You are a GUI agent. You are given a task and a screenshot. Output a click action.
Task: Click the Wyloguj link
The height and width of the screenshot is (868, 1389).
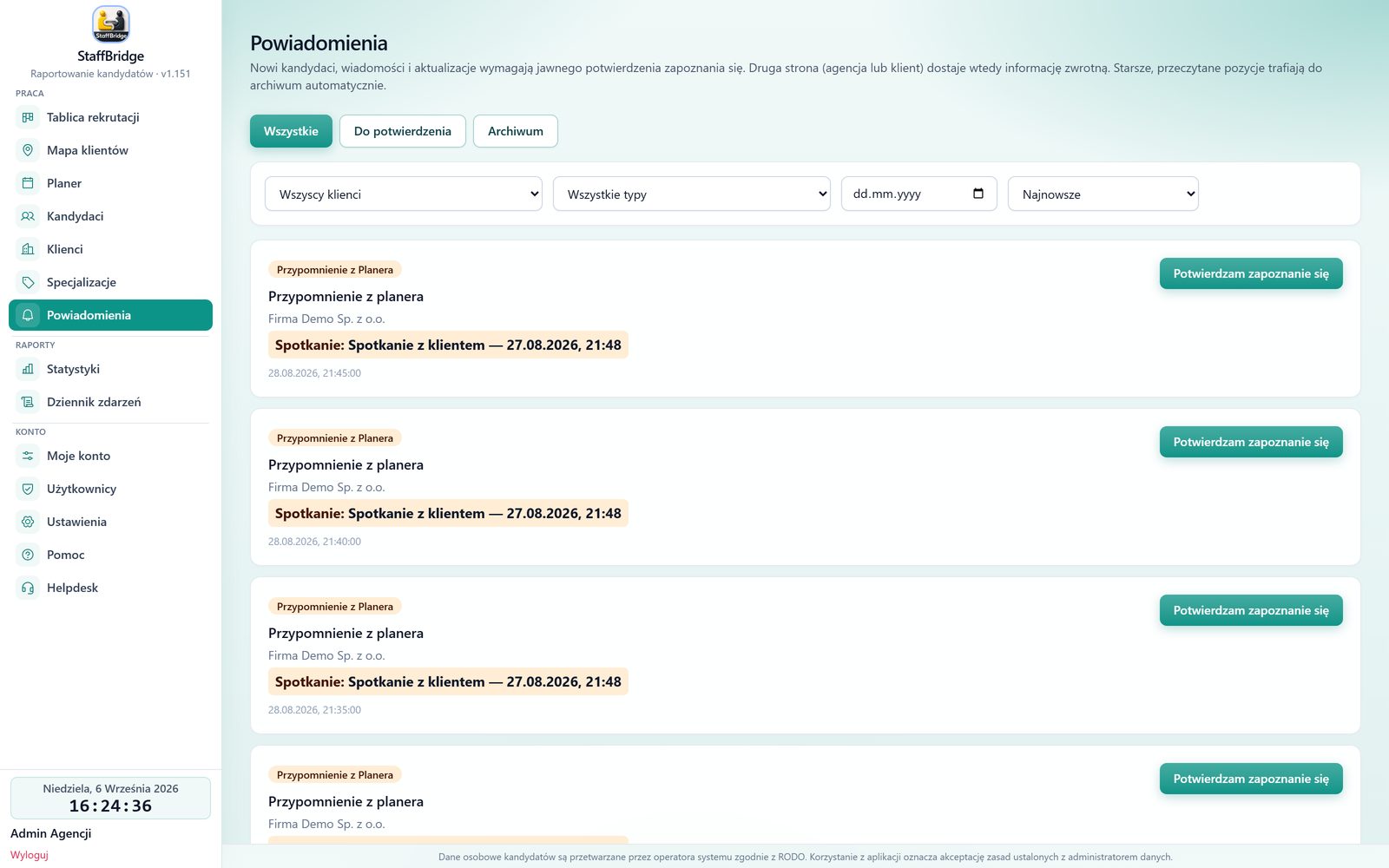(x=30, y=855)
